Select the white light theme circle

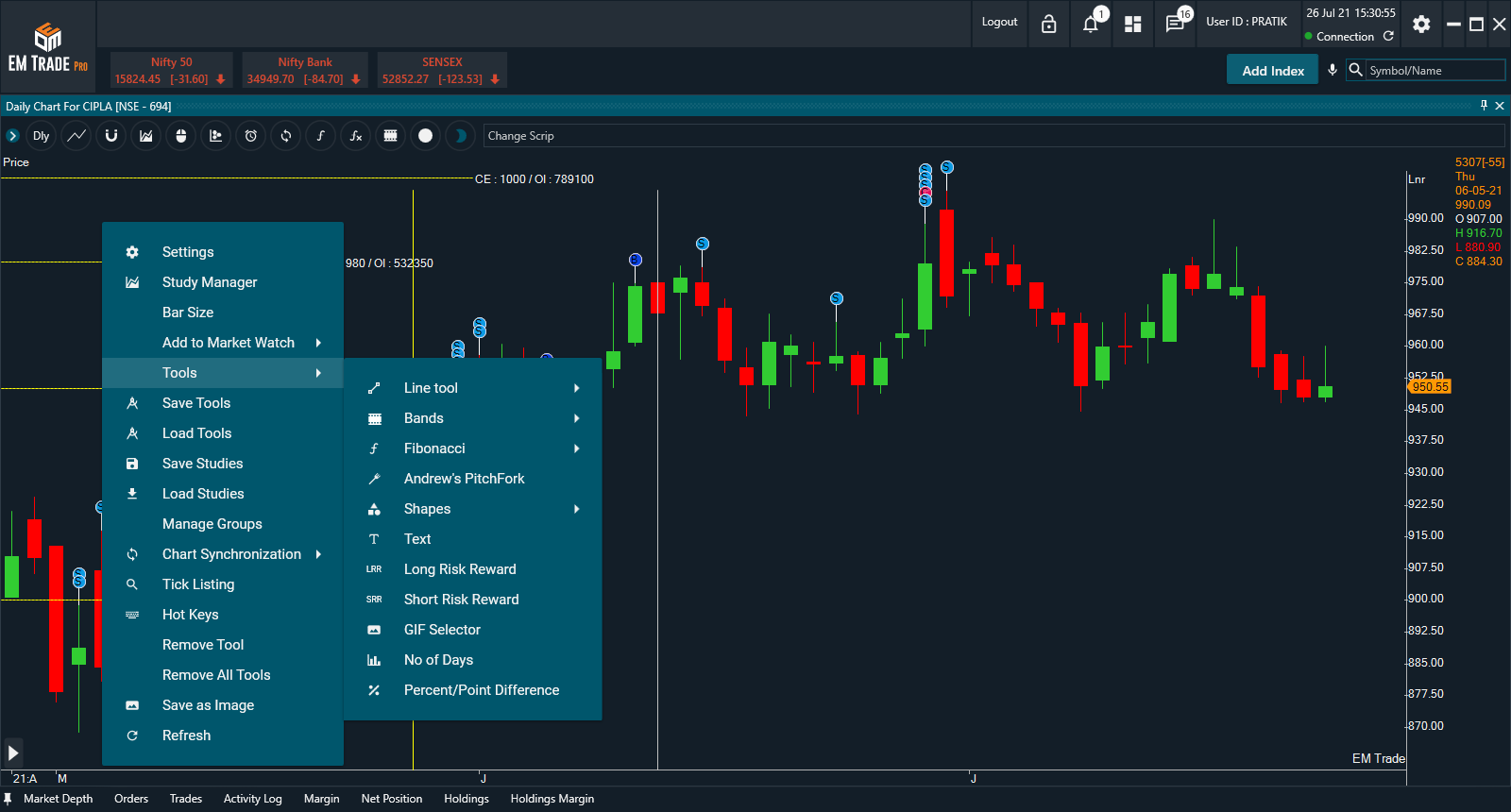point(426,136)
